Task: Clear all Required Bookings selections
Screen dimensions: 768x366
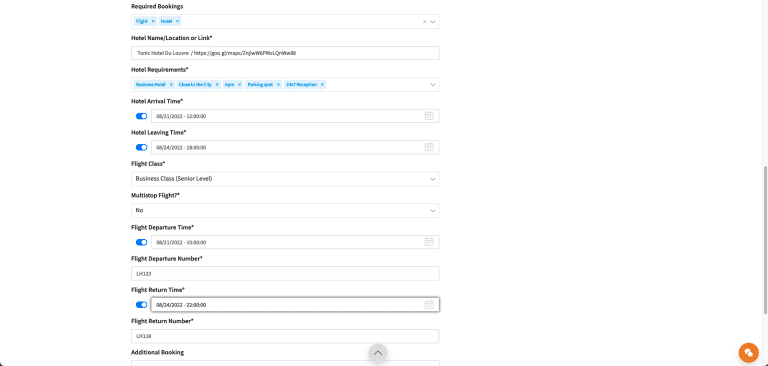Action: tap(425, 22)
